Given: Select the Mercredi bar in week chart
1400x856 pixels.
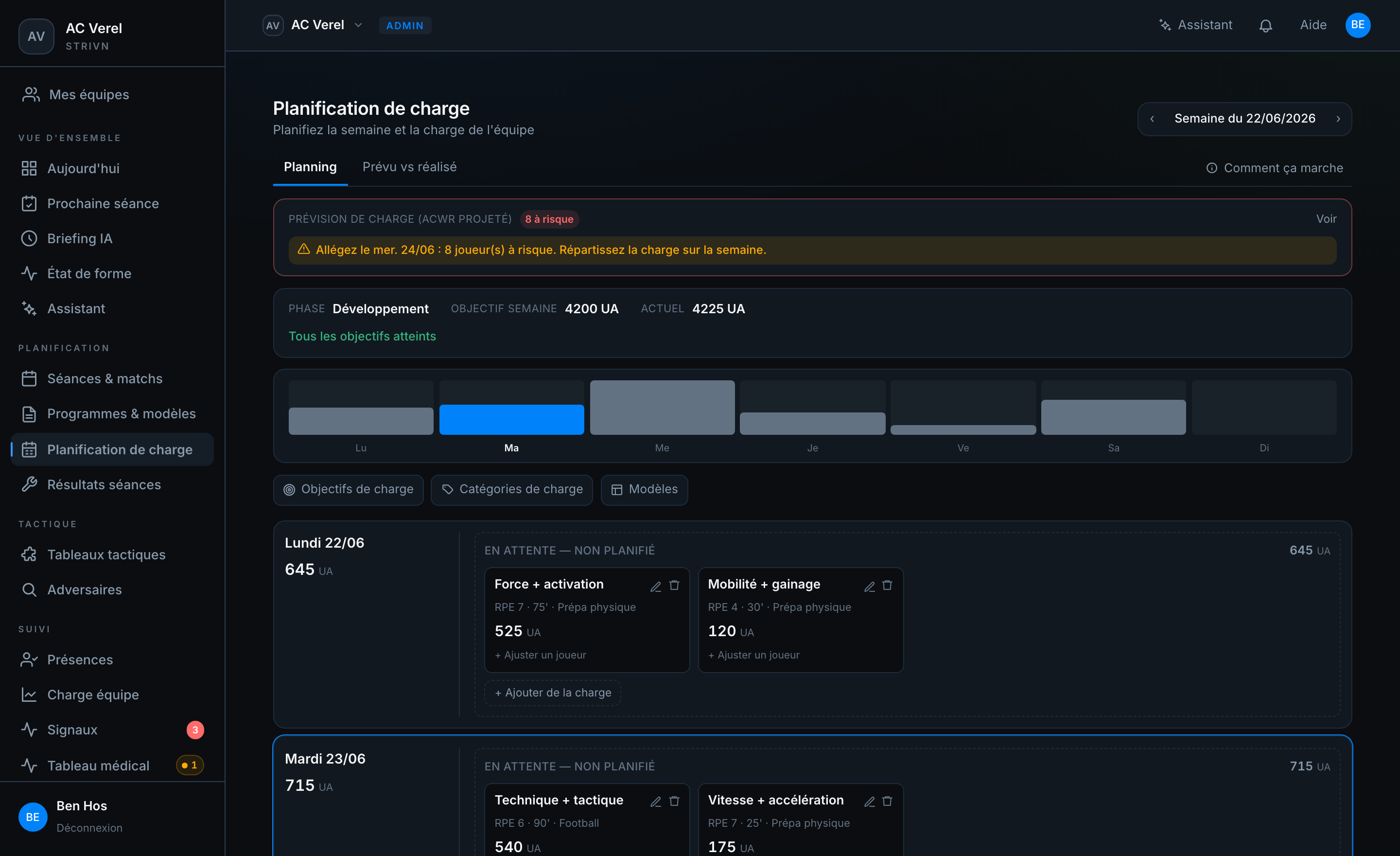Looking at the screenshot, I should tap(662, 408).
